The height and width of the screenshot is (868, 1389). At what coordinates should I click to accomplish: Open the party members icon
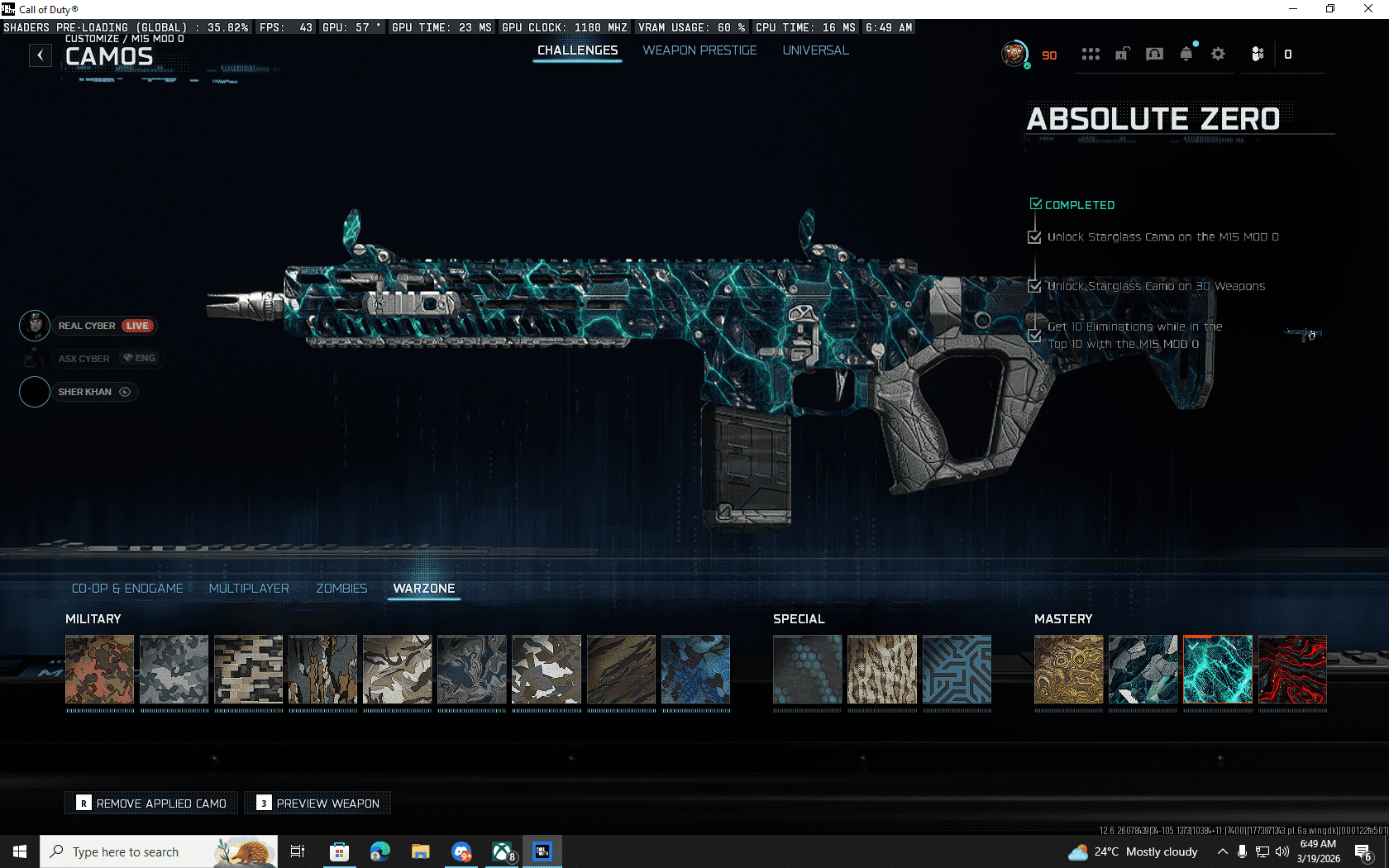pyautogui.click(x=1258, y=55)
